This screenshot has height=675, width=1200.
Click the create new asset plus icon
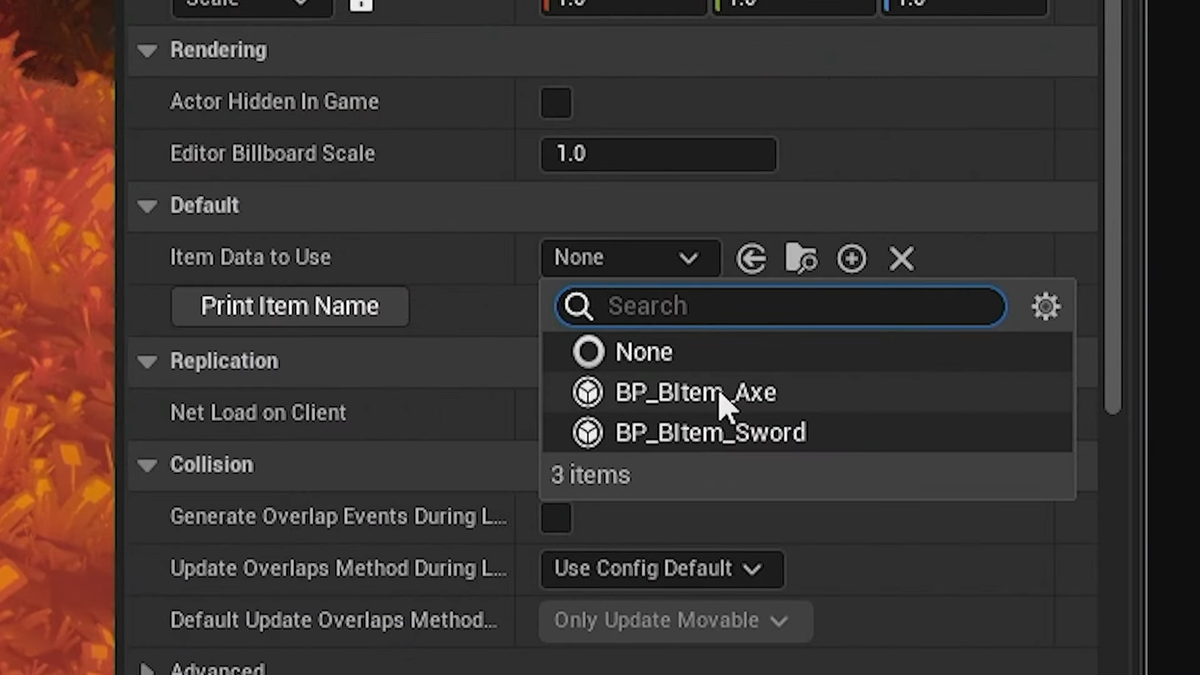coord(851,258)
